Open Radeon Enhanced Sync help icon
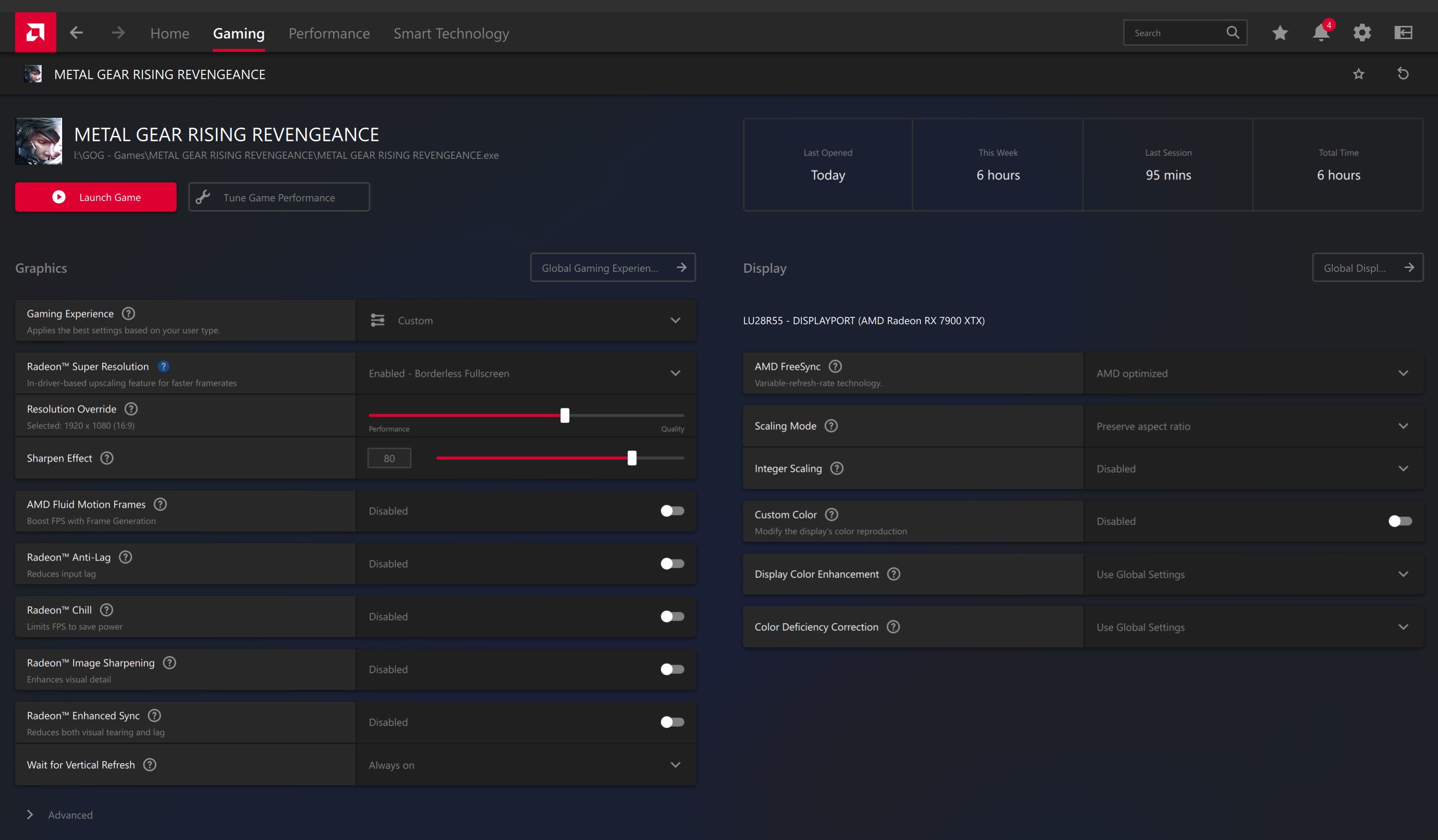Viewport: 1438px width, 840px height. 154,715
